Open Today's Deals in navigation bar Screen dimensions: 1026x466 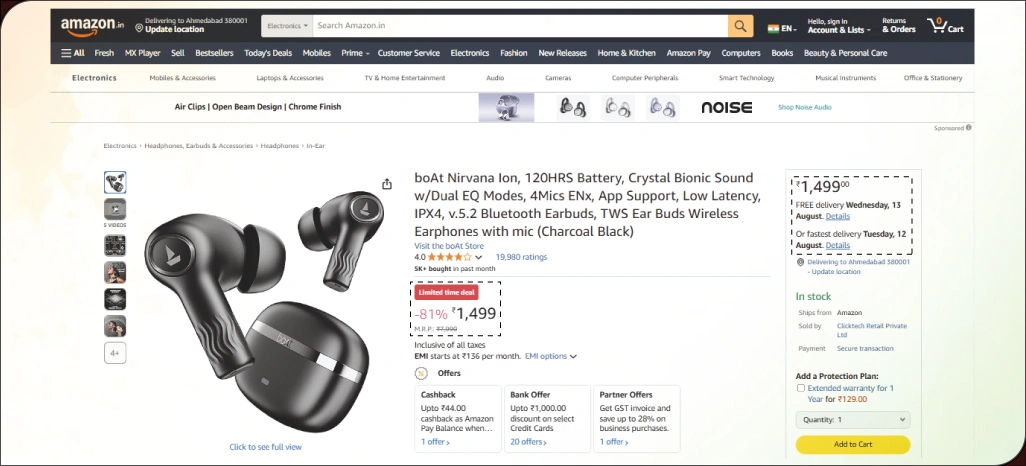268,53
